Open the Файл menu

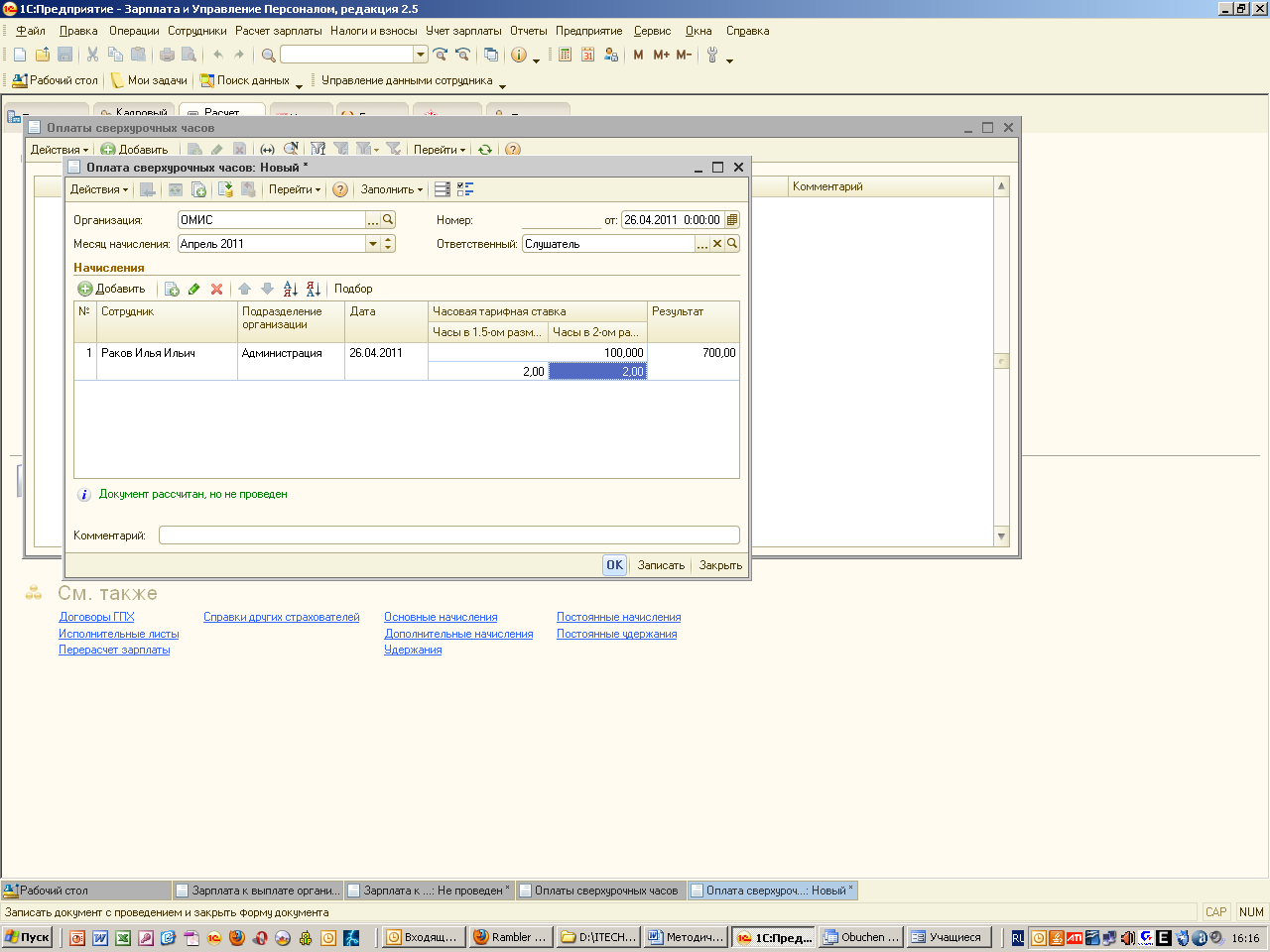pos(31,31)
